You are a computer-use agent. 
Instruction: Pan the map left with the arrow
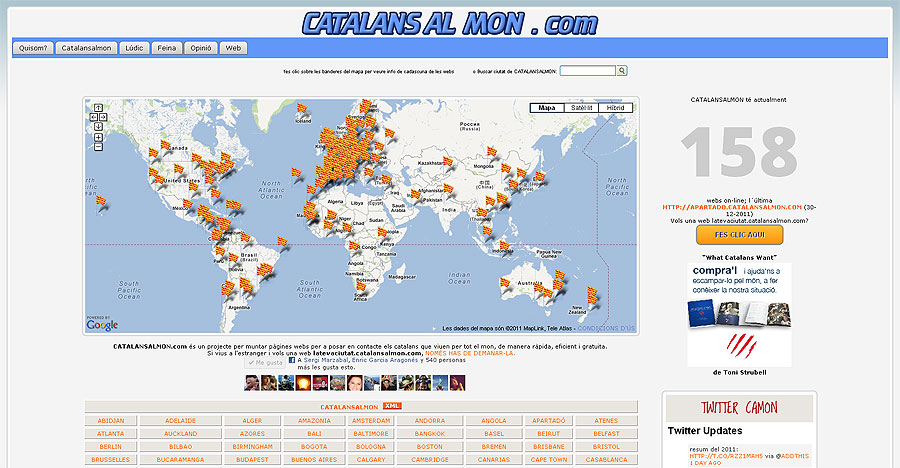pyautogui.click(x=93, y=117)
